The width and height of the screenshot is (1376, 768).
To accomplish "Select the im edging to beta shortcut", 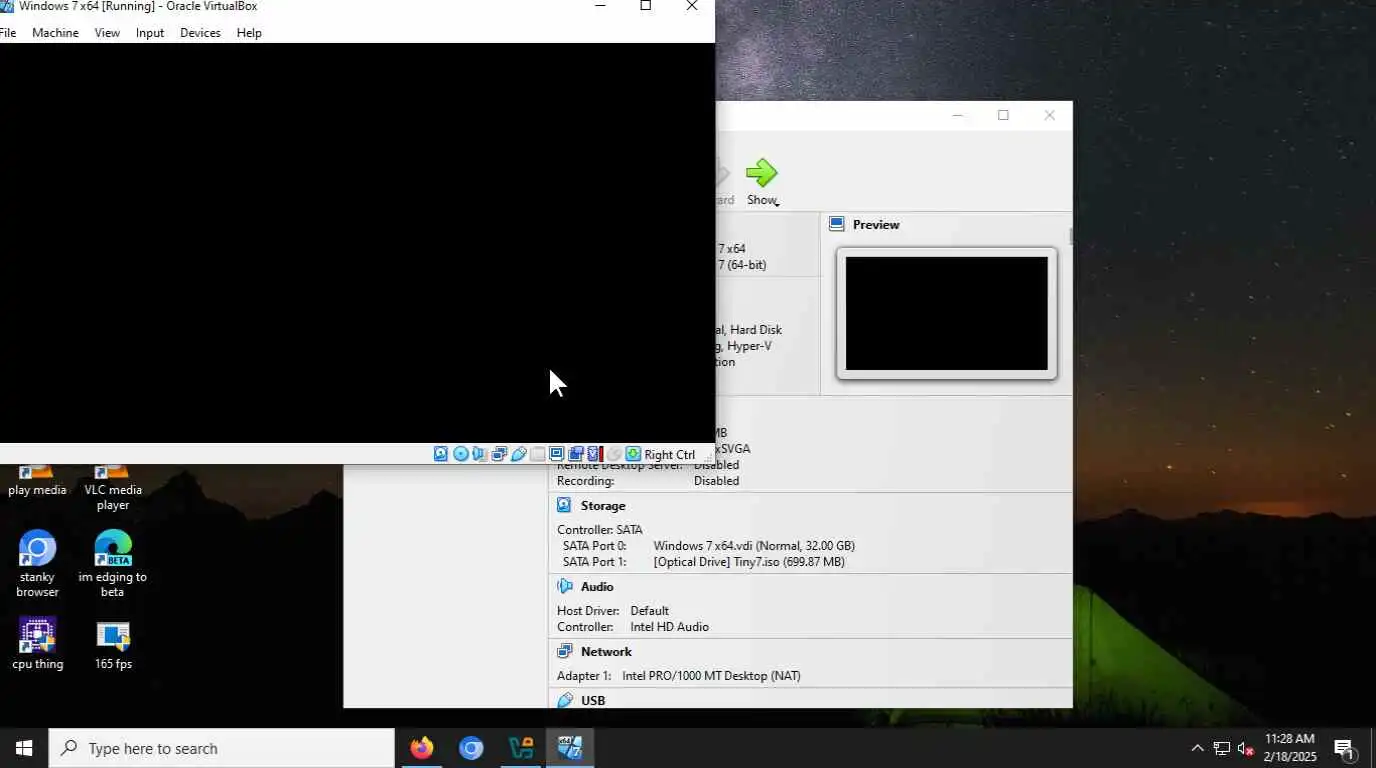I will point(112,564).
